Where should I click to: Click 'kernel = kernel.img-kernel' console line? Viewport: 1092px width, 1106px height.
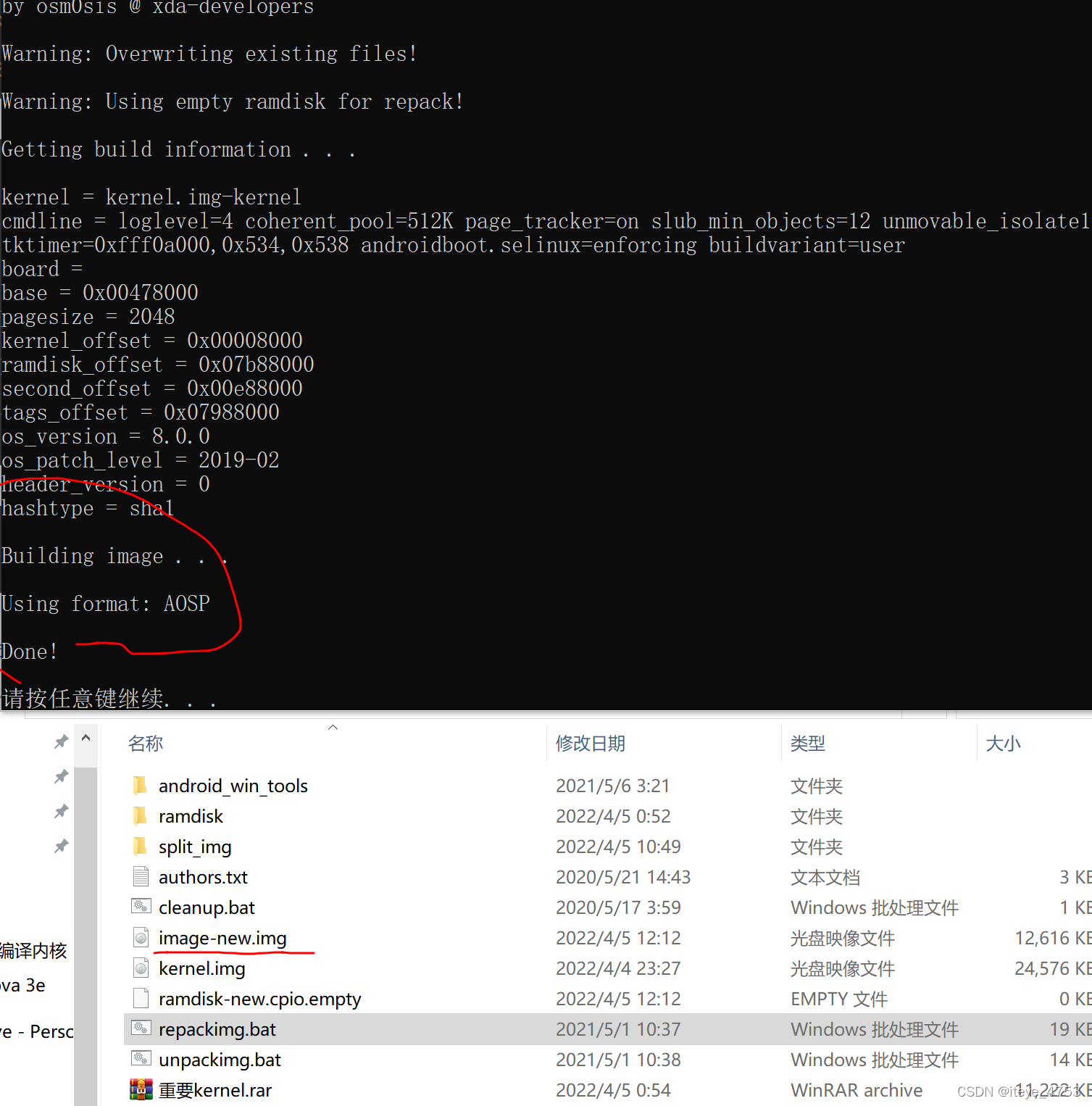coord(151,197)
